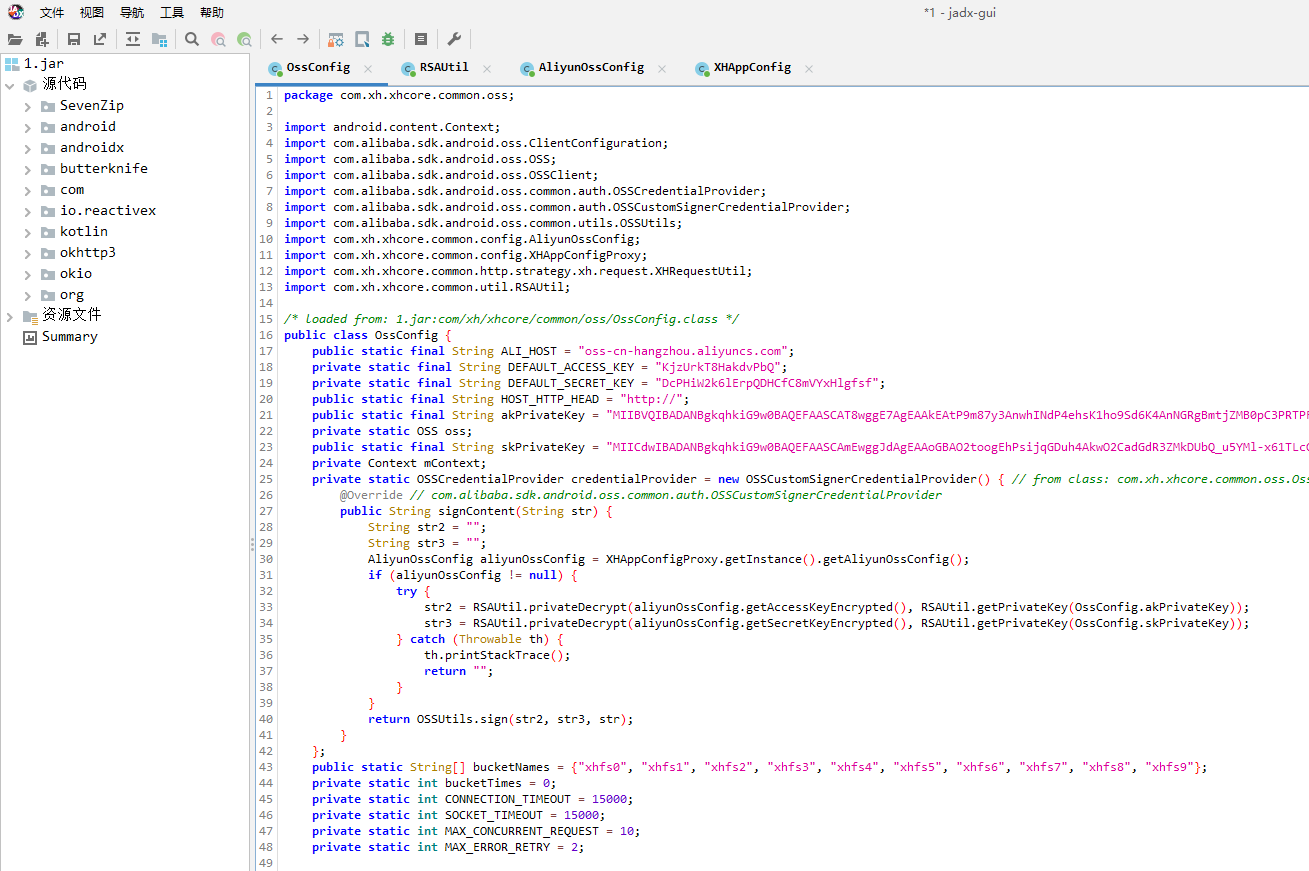Click the open file toolbar icon
1309x871 pixels.
[15, 39]
